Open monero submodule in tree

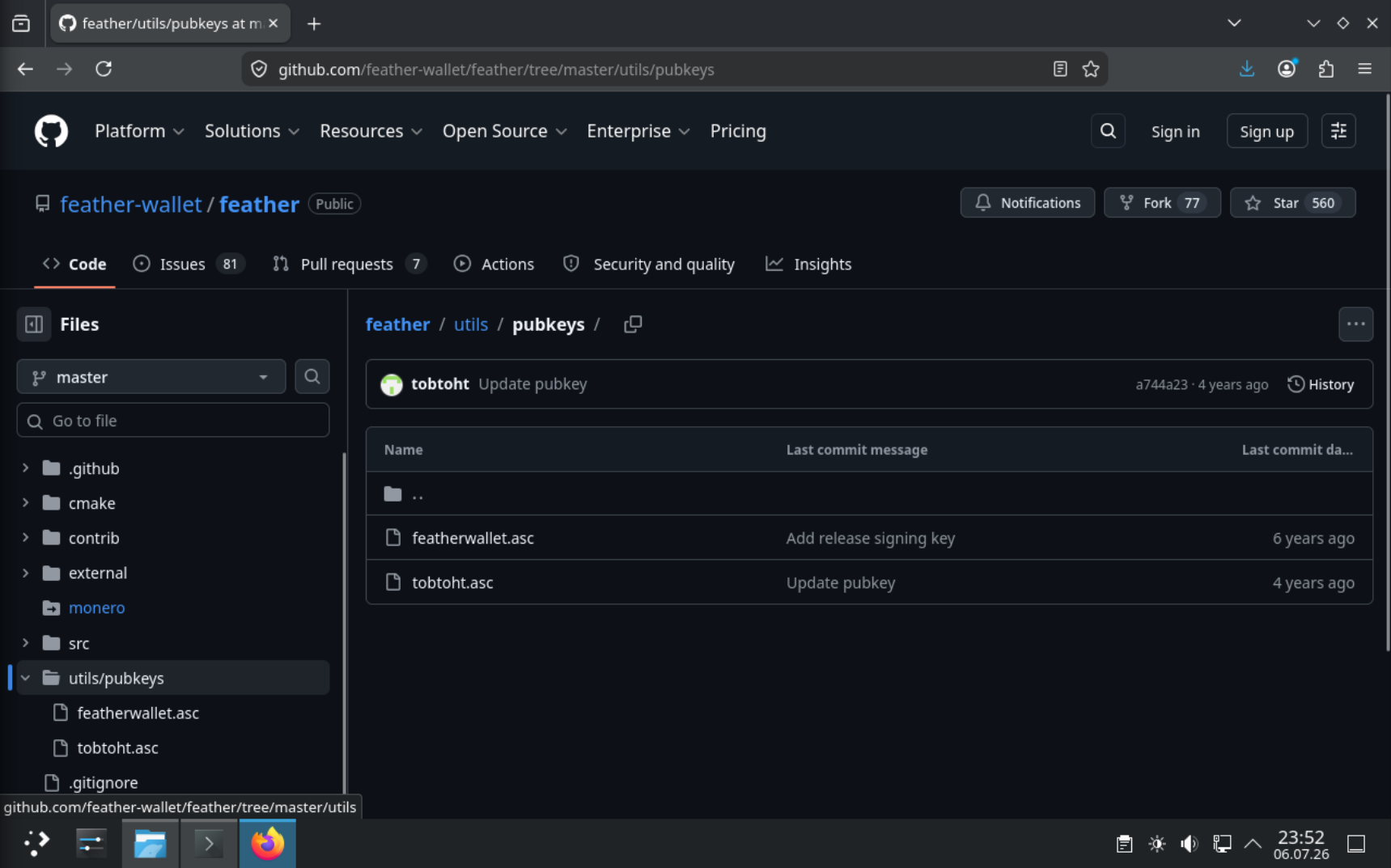pyautogui.click(x=96, y=608)
